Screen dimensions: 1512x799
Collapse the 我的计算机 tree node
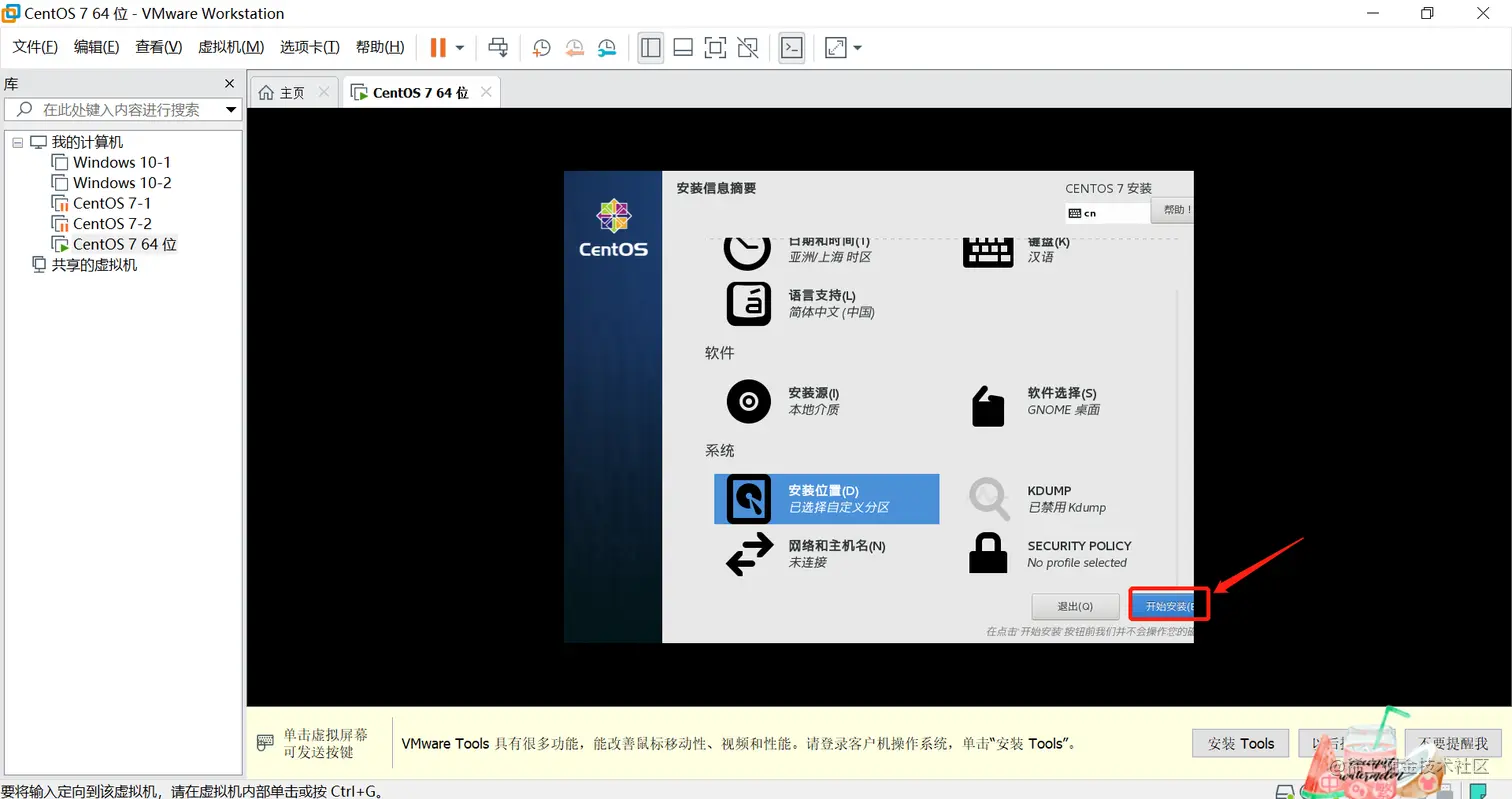(17, 143)
